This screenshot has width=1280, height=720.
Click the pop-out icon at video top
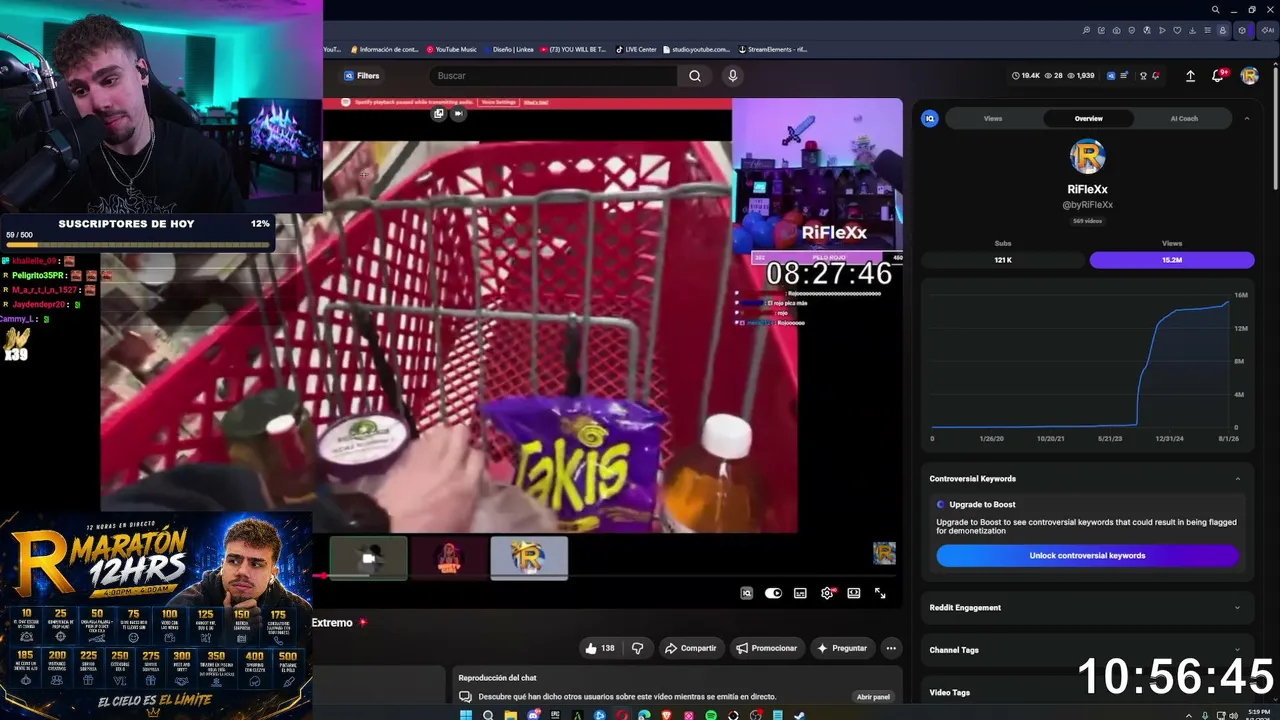[x=439, y=114]
